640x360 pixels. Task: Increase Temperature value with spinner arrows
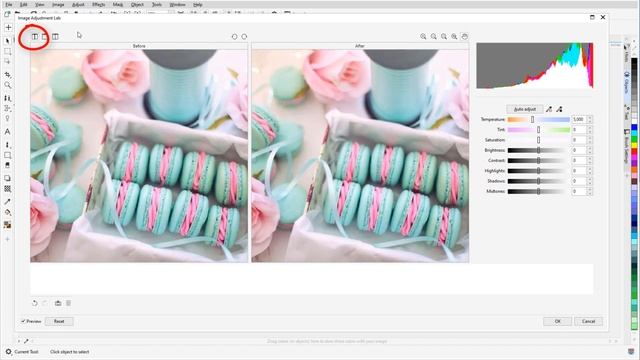coord(589,118)
